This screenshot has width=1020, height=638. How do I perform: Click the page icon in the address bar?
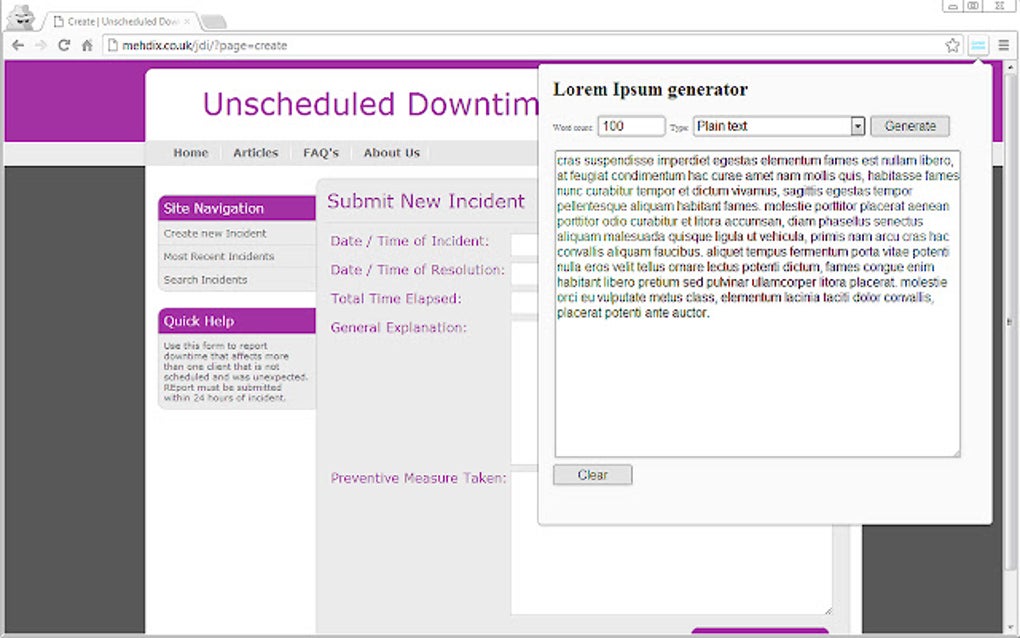tap(110, 45)
